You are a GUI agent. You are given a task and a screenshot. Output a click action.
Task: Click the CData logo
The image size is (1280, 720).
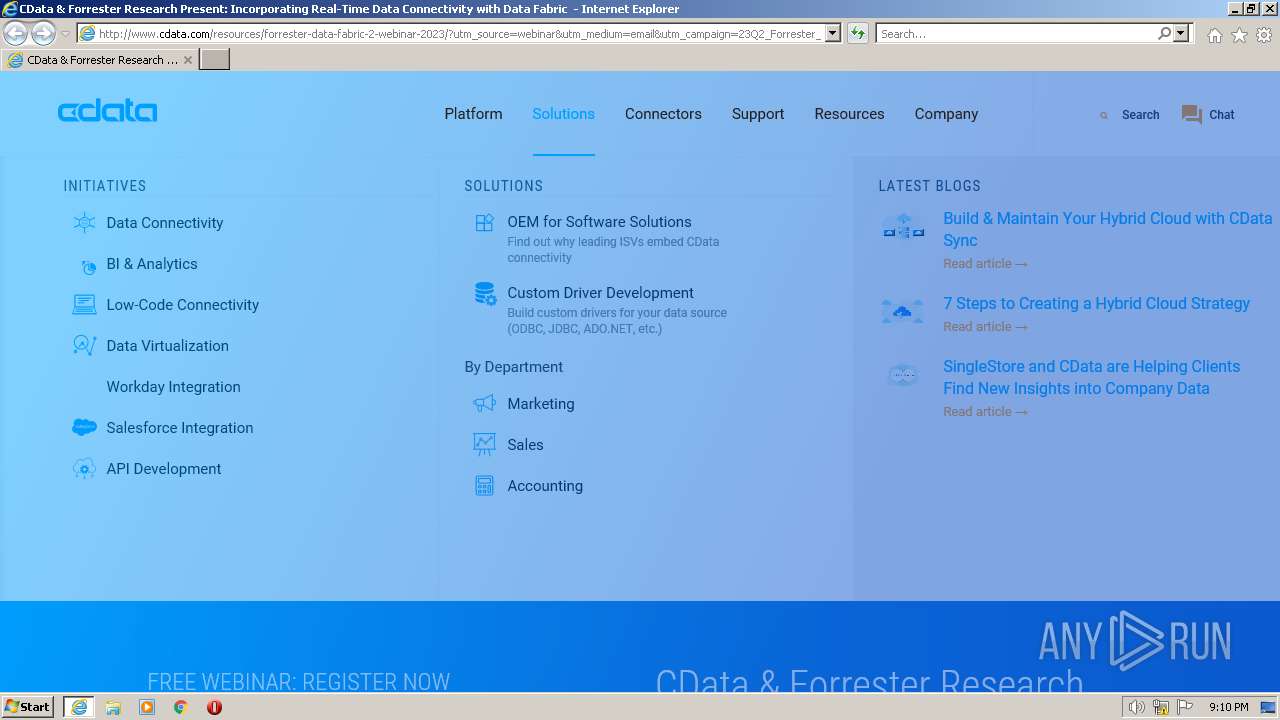[x=107, y=111]
